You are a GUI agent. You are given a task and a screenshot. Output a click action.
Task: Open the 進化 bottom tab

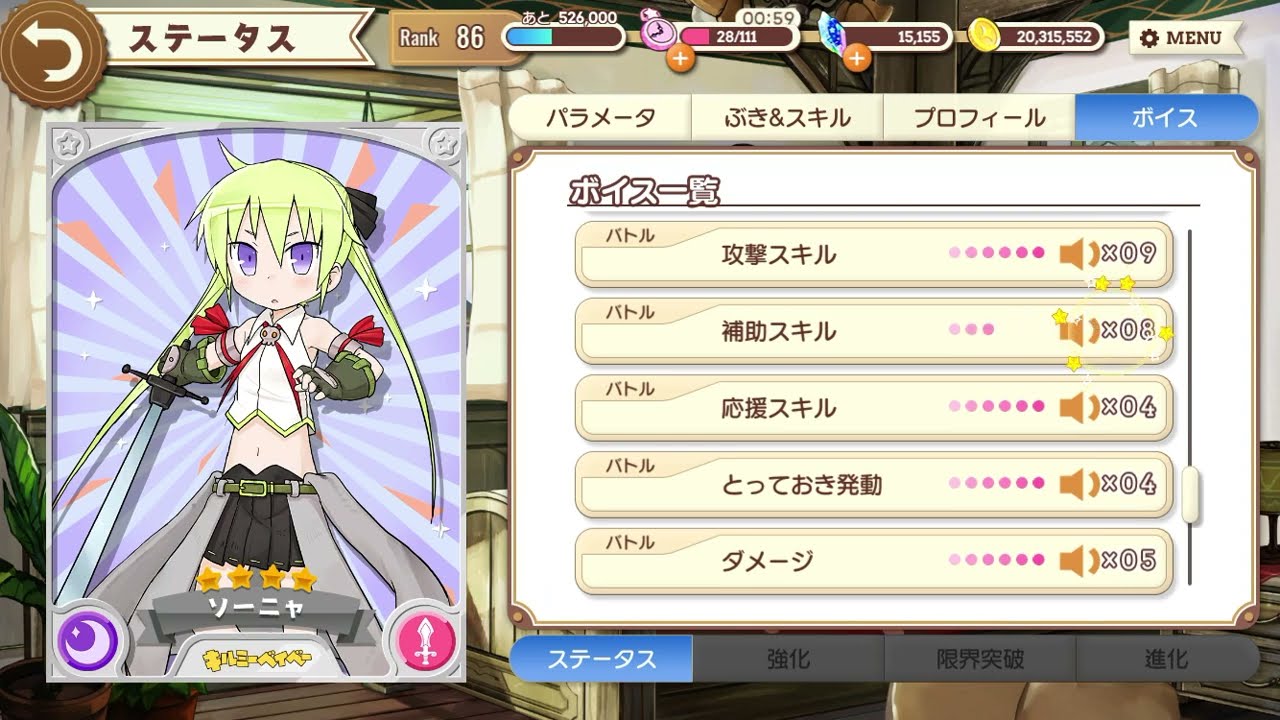[x=1167, y=659]
